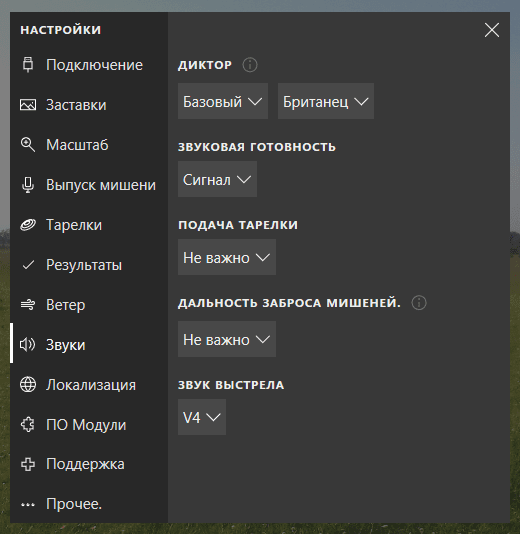The image size is (520, 534).
Task: Open the Базовый announcer dropdown
Action: pyautogui.click(x=223, y=101)
